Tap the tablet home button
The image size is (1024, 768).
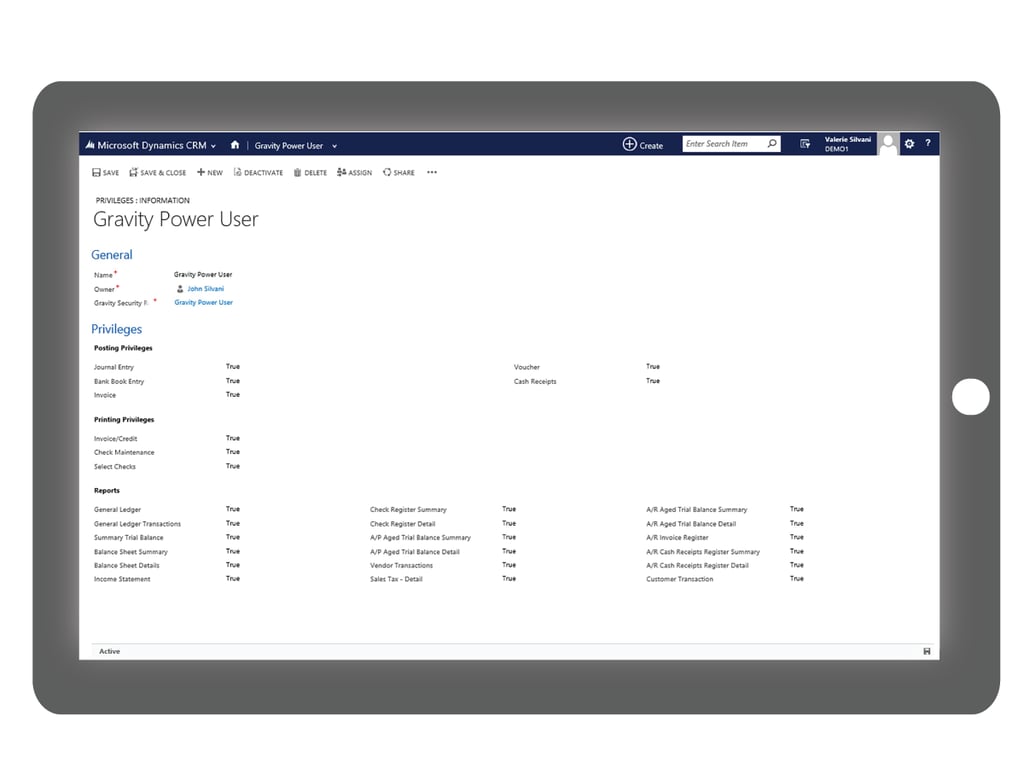click(x=970, y=396)
